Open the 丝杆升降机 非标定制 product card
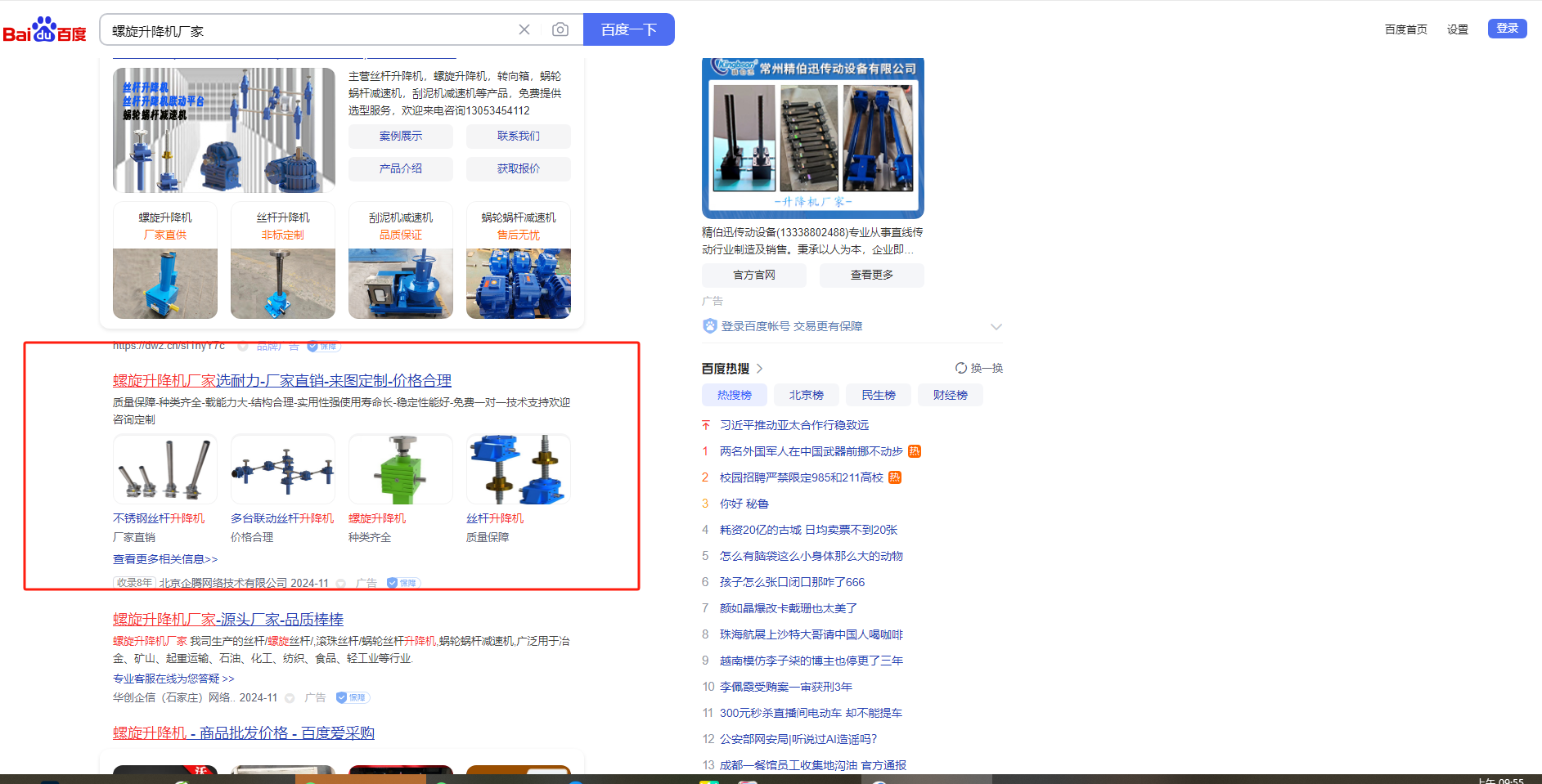Image resolution: width=1542 pixels, height=784 pixels. [283, 260]
